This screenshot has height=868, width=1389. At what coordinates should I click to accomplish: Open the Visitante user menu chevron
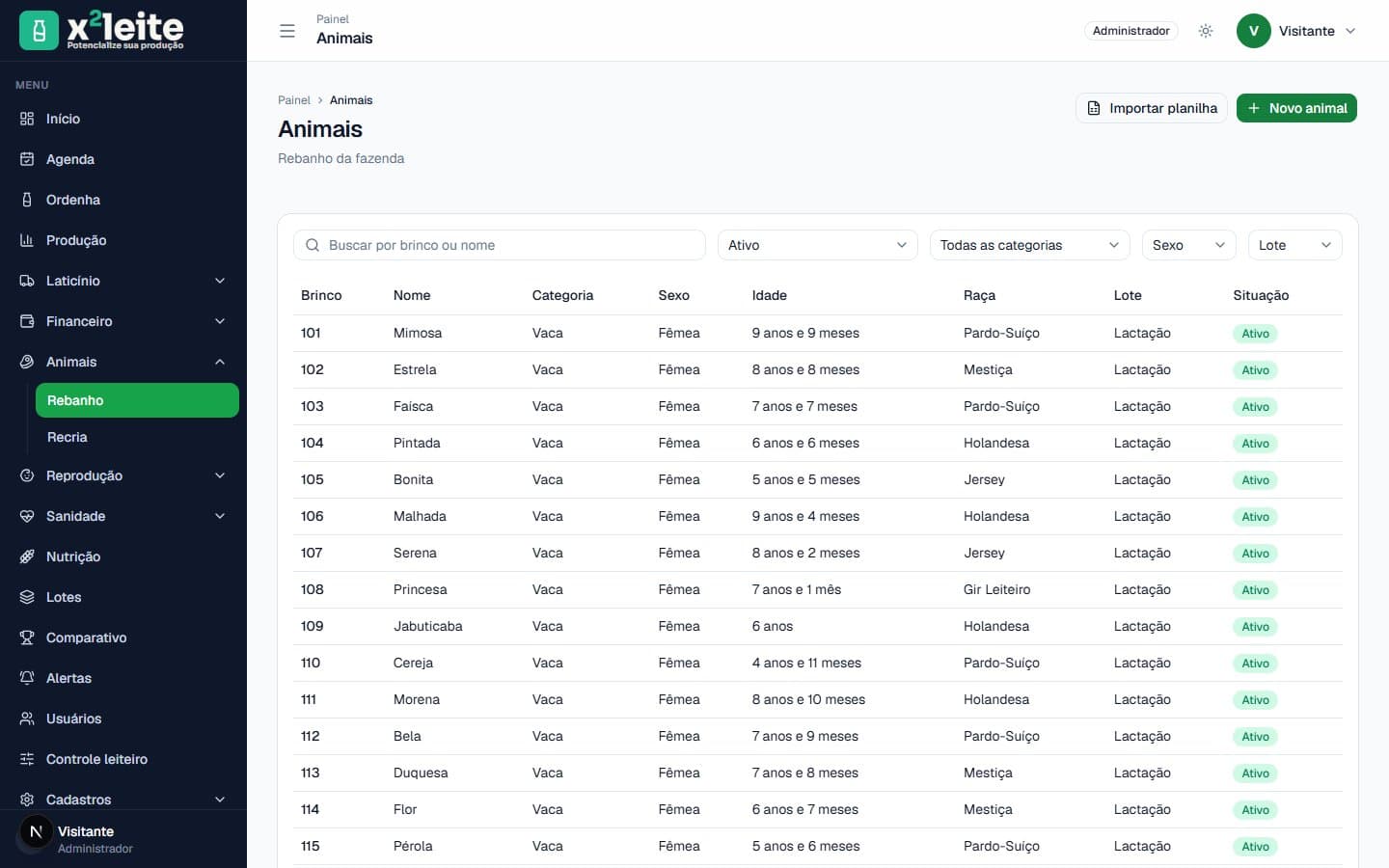[x=1350, y=31]
